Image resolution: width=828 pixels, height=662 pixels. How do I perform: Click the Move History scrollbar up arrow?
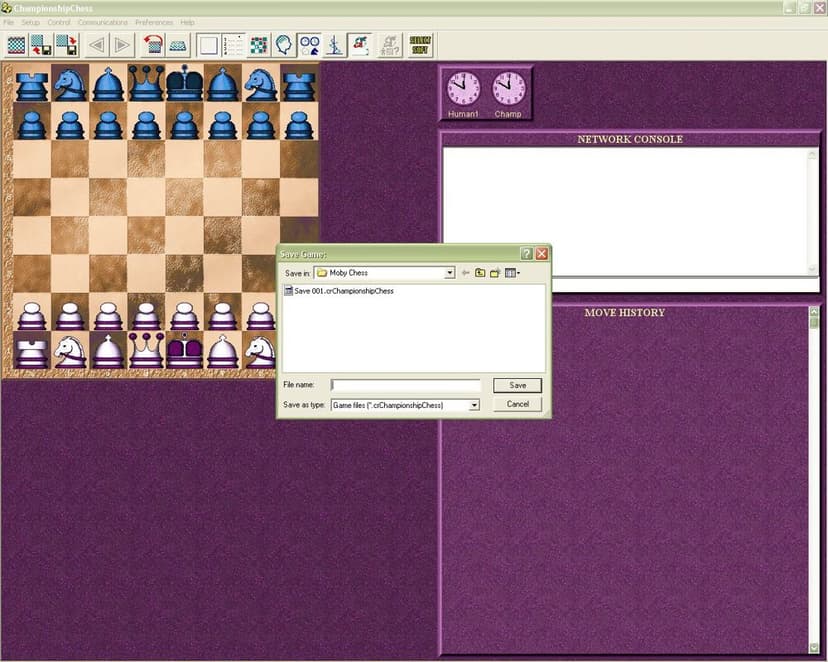tap(814, 311)
